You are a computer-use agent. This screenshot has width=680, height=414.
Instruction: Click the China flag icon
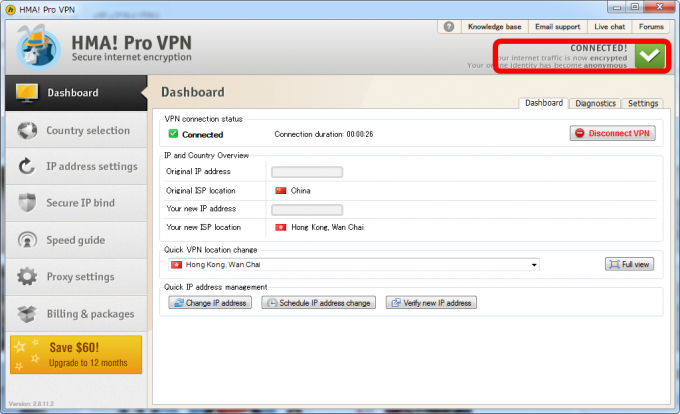(x=281, y=190)
